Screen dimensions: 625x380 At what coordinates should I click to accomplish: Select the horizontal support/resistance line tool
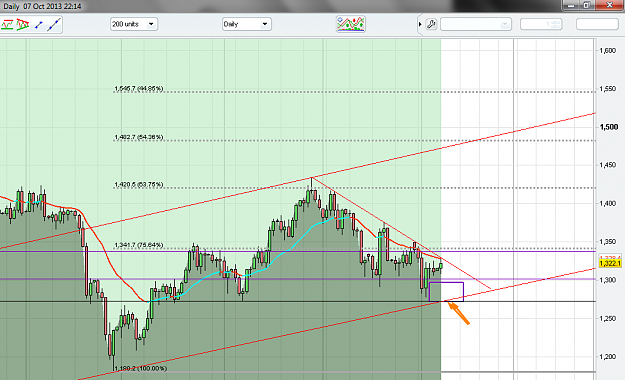tap(7, 24)
